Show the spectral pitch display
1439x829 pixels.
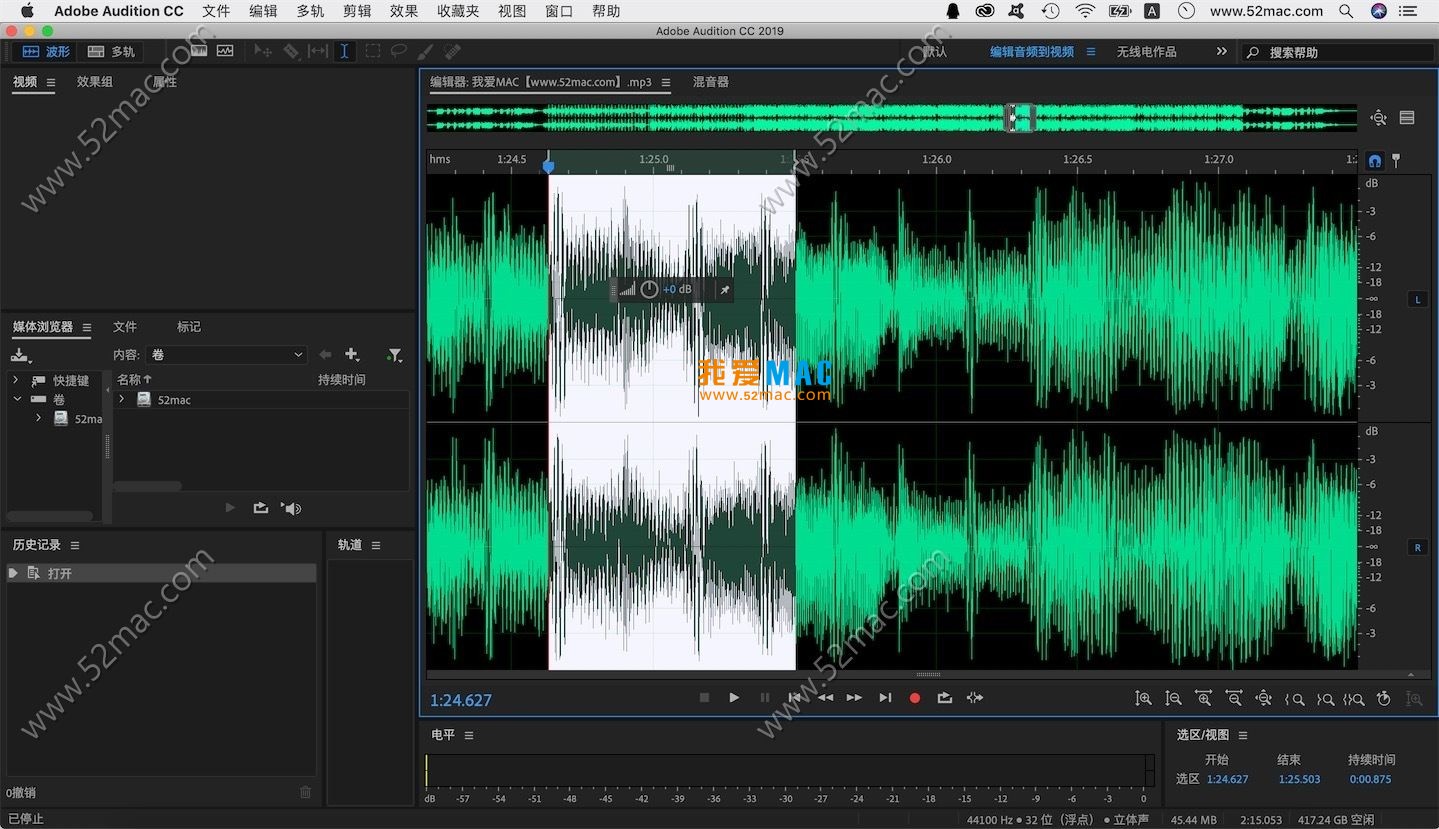[225, 51]
